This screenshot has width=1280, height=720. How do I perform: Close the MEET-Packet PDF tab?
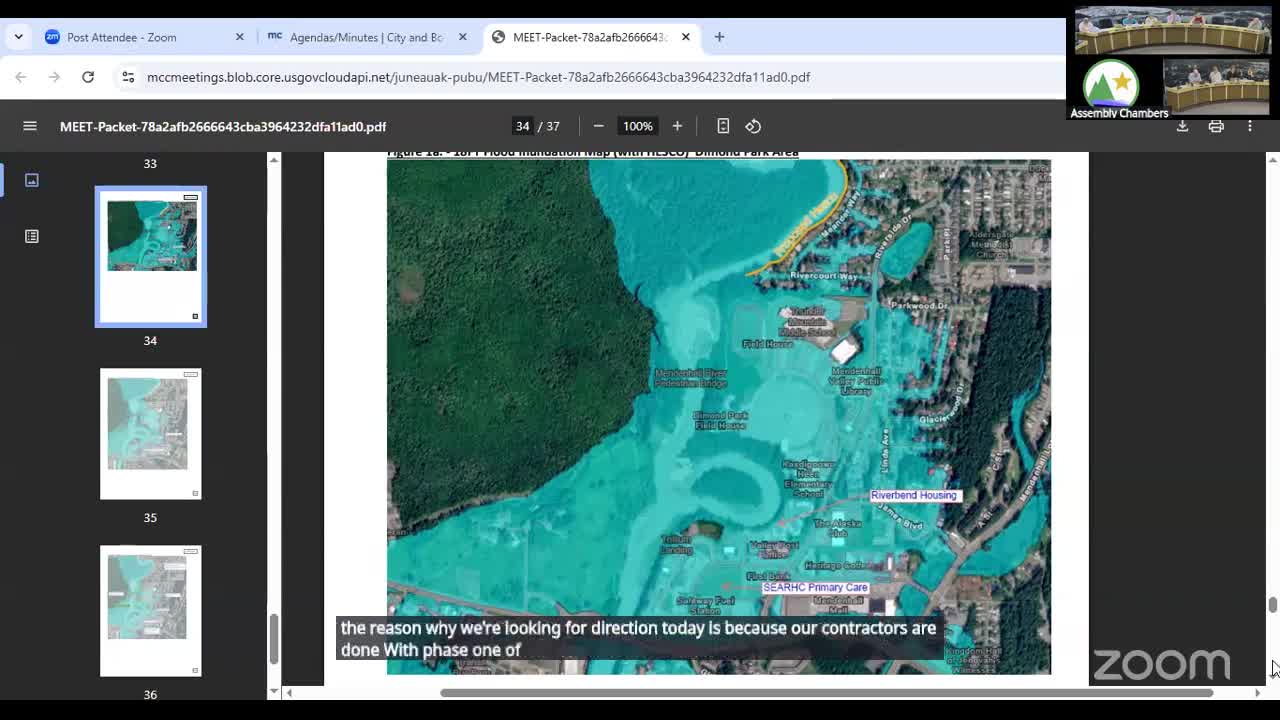(685, 37)
